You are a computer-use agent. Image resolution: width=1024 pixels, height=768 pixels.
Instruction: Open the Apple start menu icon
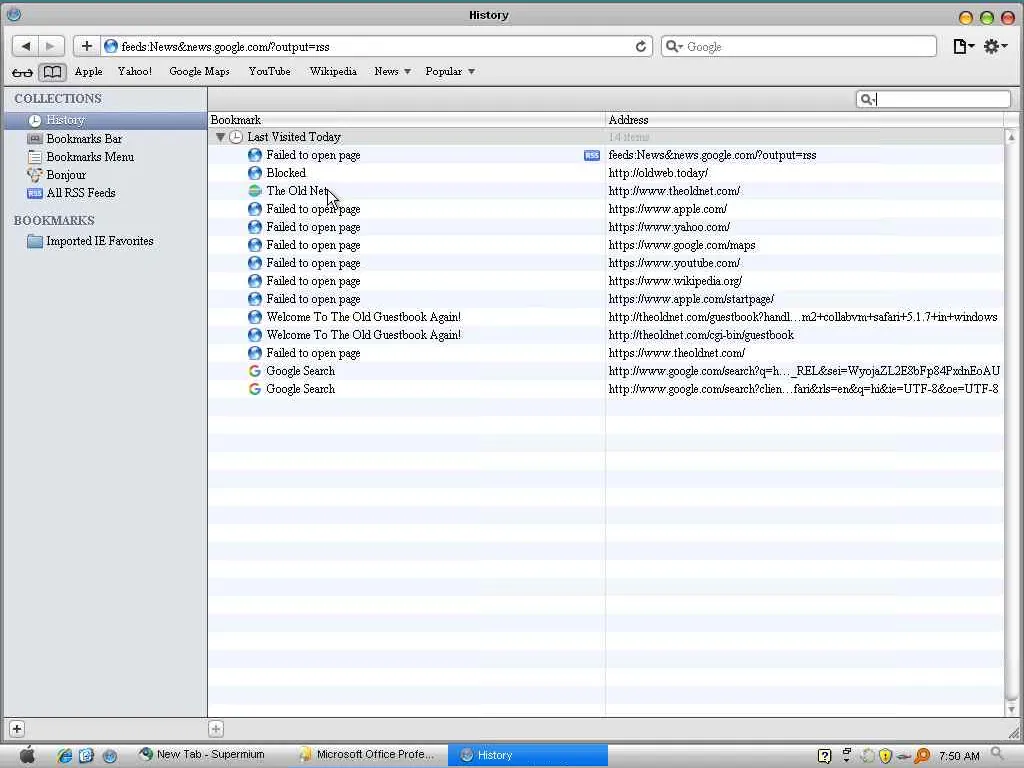click(27, 755)
